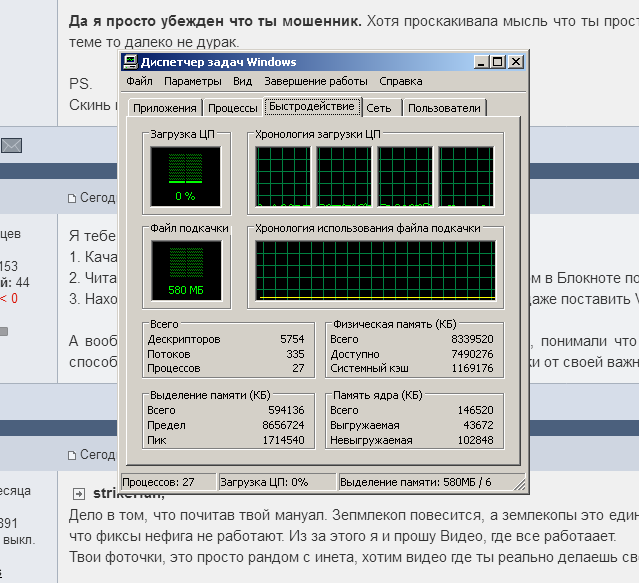Click the Дескрипторов value 5754

point(292,339)
